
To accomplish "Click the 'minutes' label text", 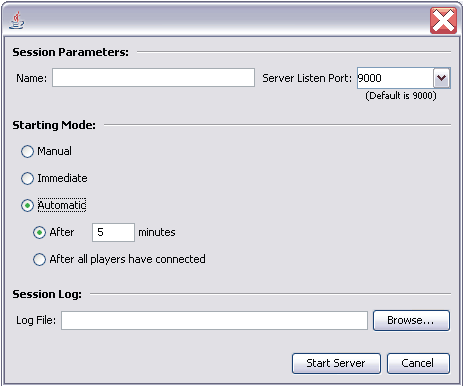I will (x=157, y=232).
